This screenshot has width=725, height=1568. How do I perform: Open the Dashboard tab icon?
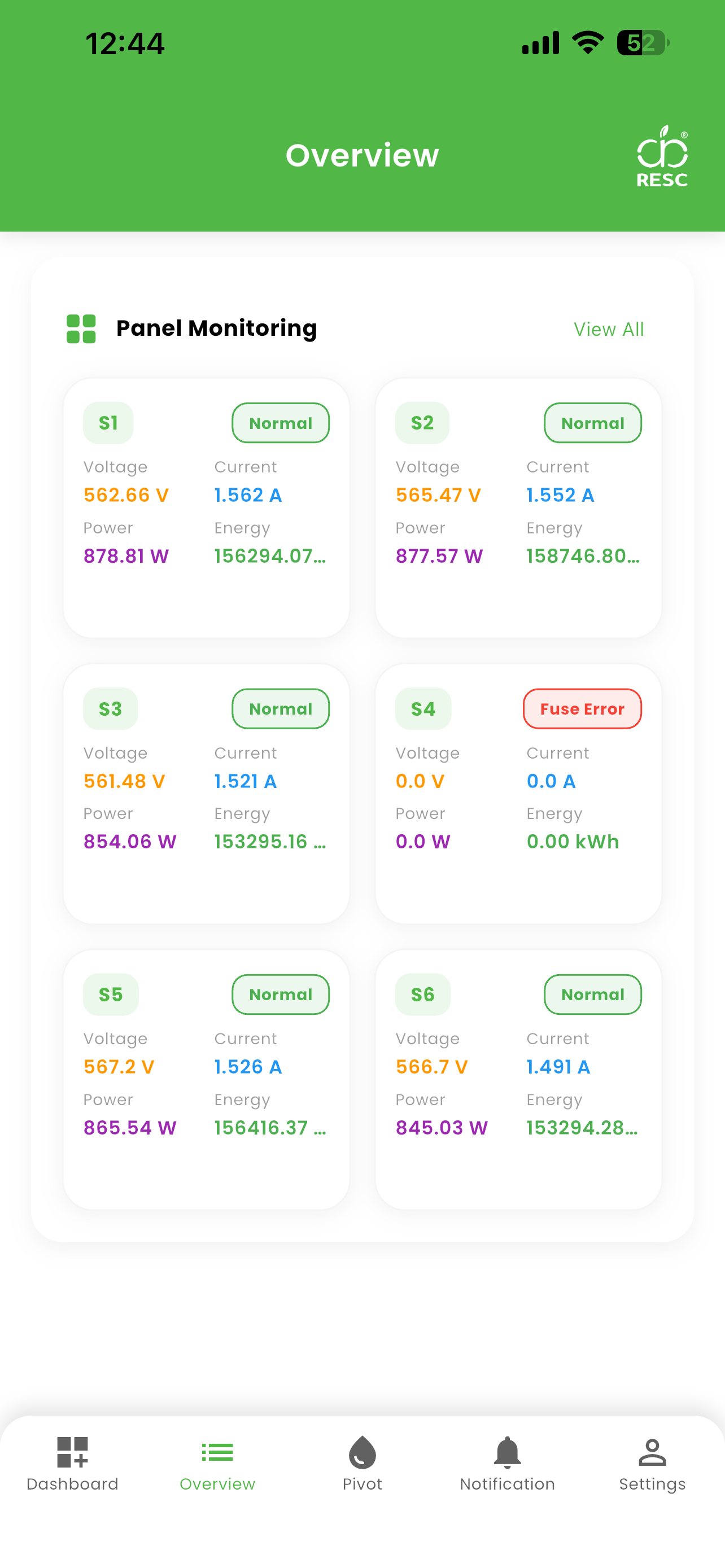72,1452
